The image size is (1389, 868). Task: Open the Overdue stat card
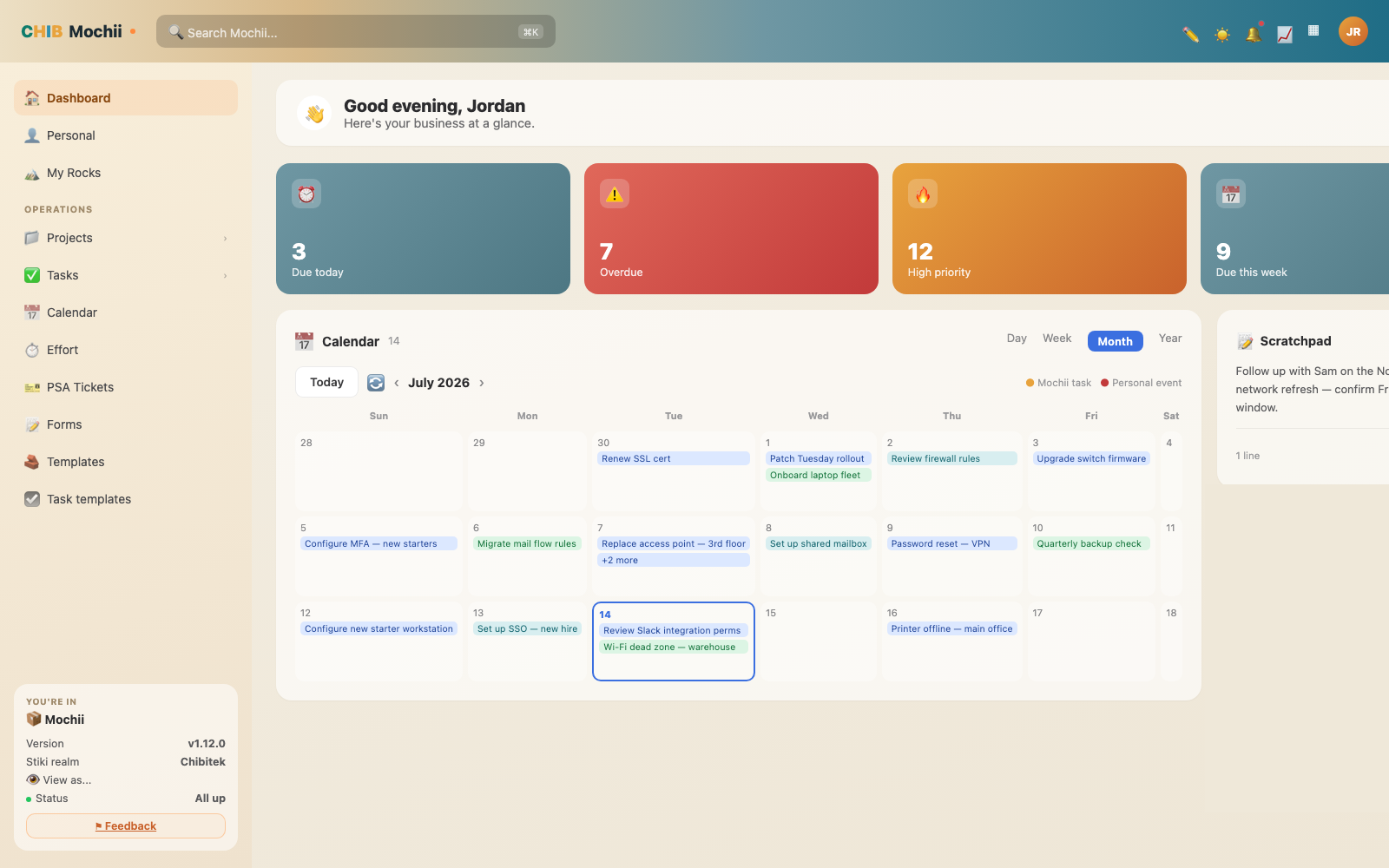731,228
